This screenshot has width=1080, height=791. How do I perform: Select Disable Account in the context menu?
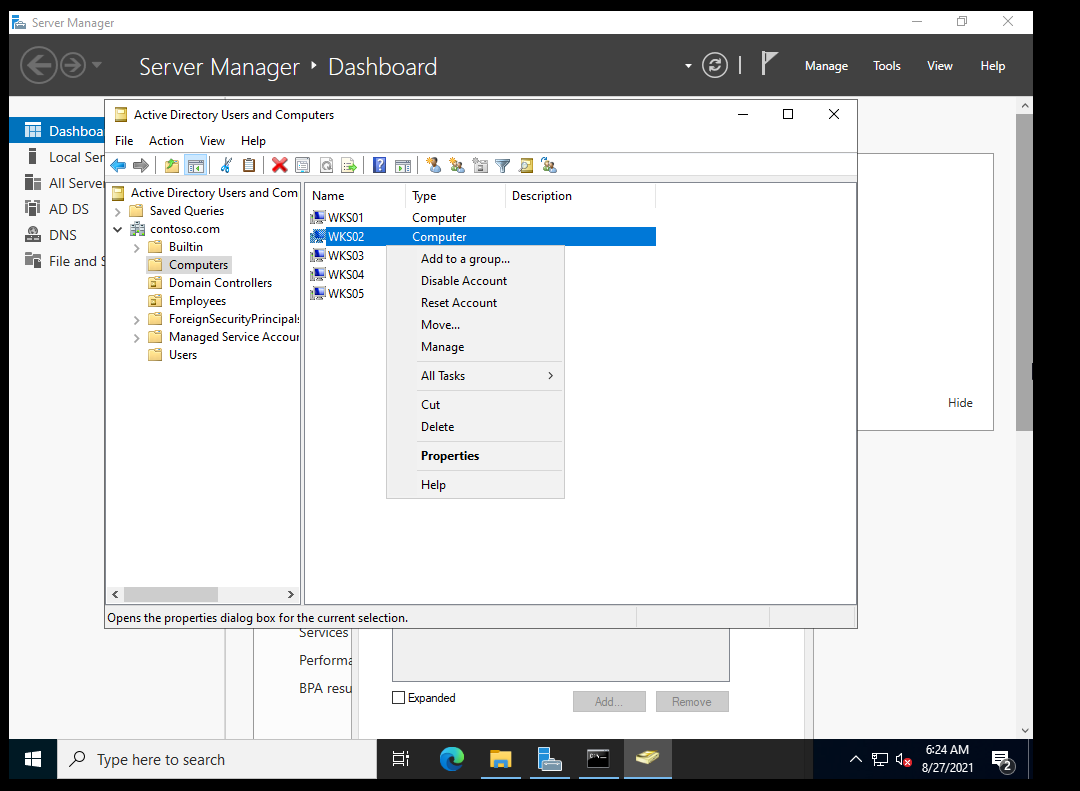[x=475, y=281]
